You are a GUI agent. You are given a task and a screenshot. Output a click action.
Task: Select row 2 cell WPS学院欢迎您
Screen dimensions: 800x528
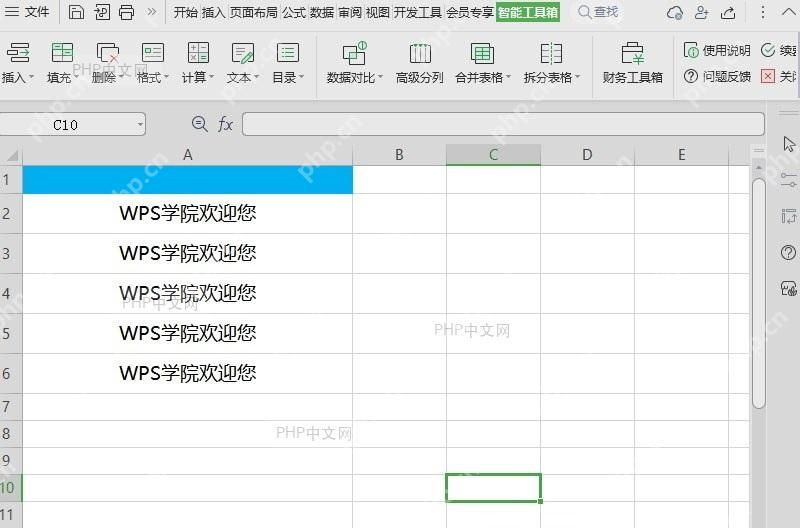(x=188, y=213)
